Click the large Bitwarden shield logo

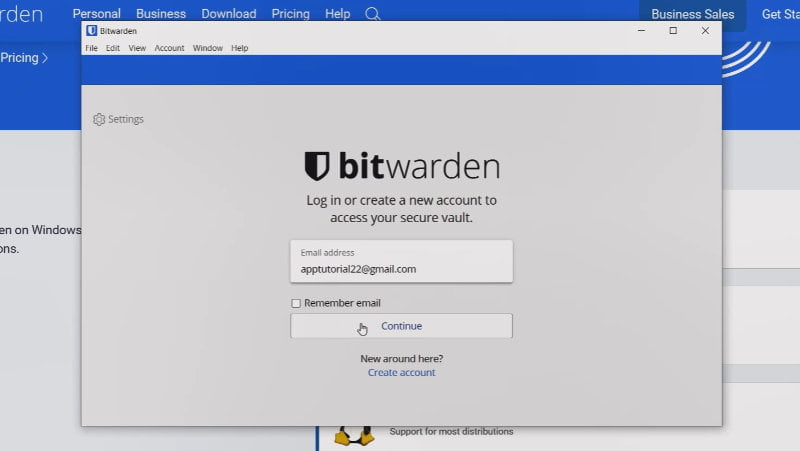317,166
